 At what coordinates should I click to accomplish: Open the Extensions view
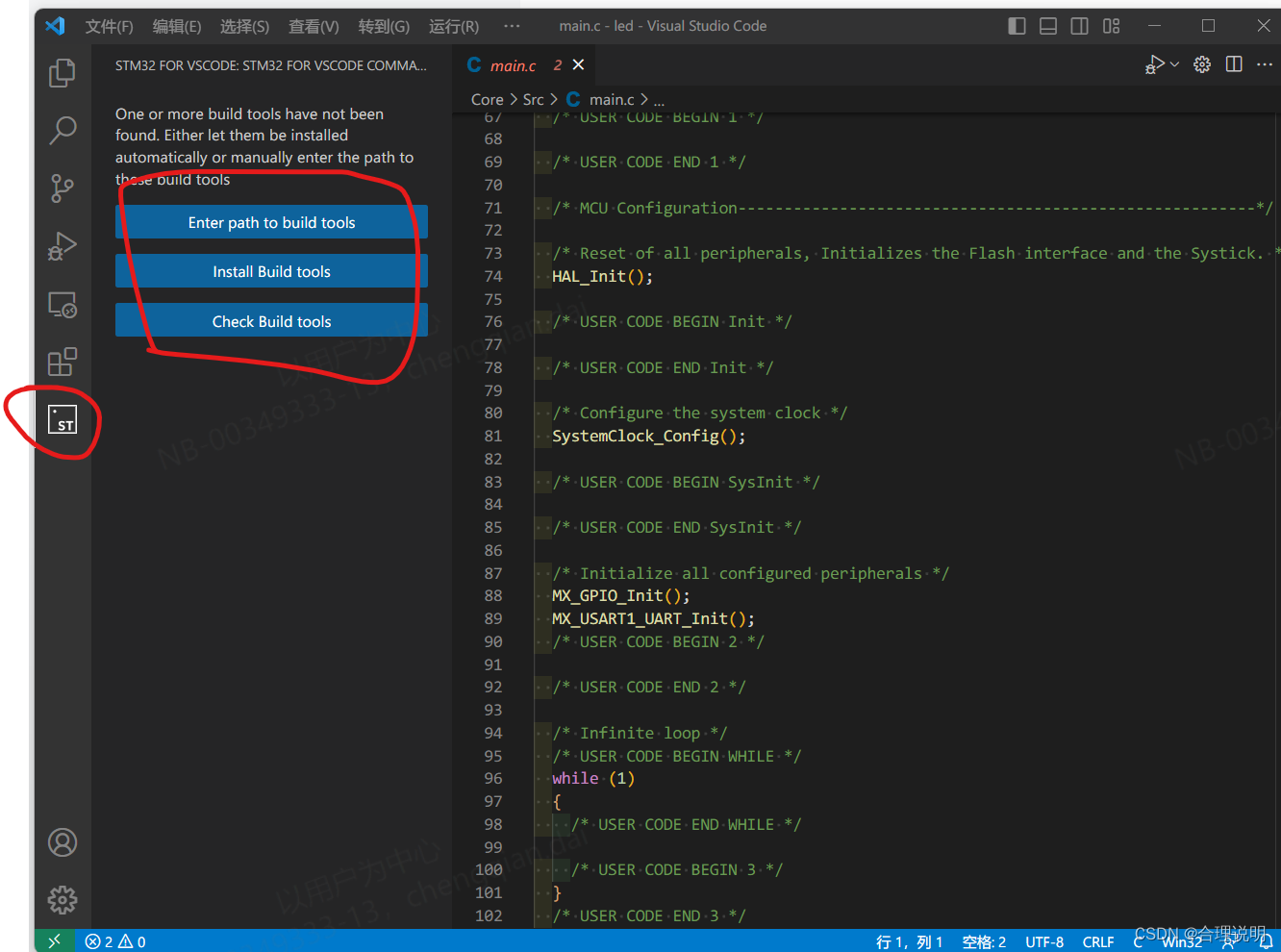[63, 363]
